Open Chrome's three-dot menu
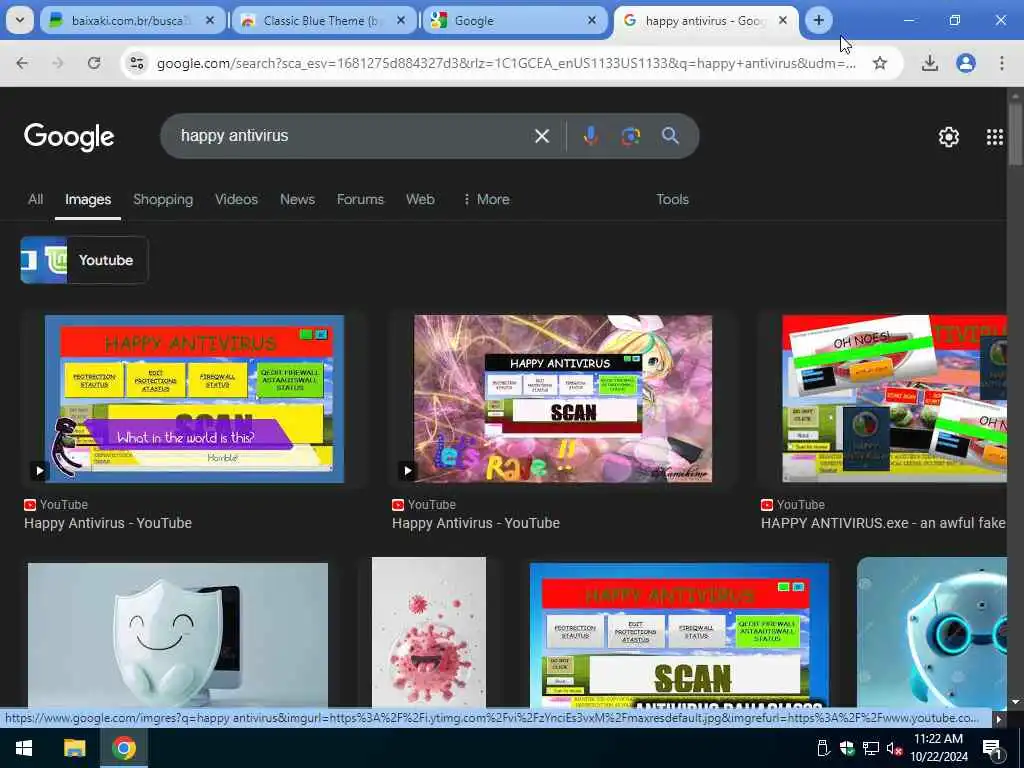The height and width of the screenshot is (768, 1024). click(1002, 63)
